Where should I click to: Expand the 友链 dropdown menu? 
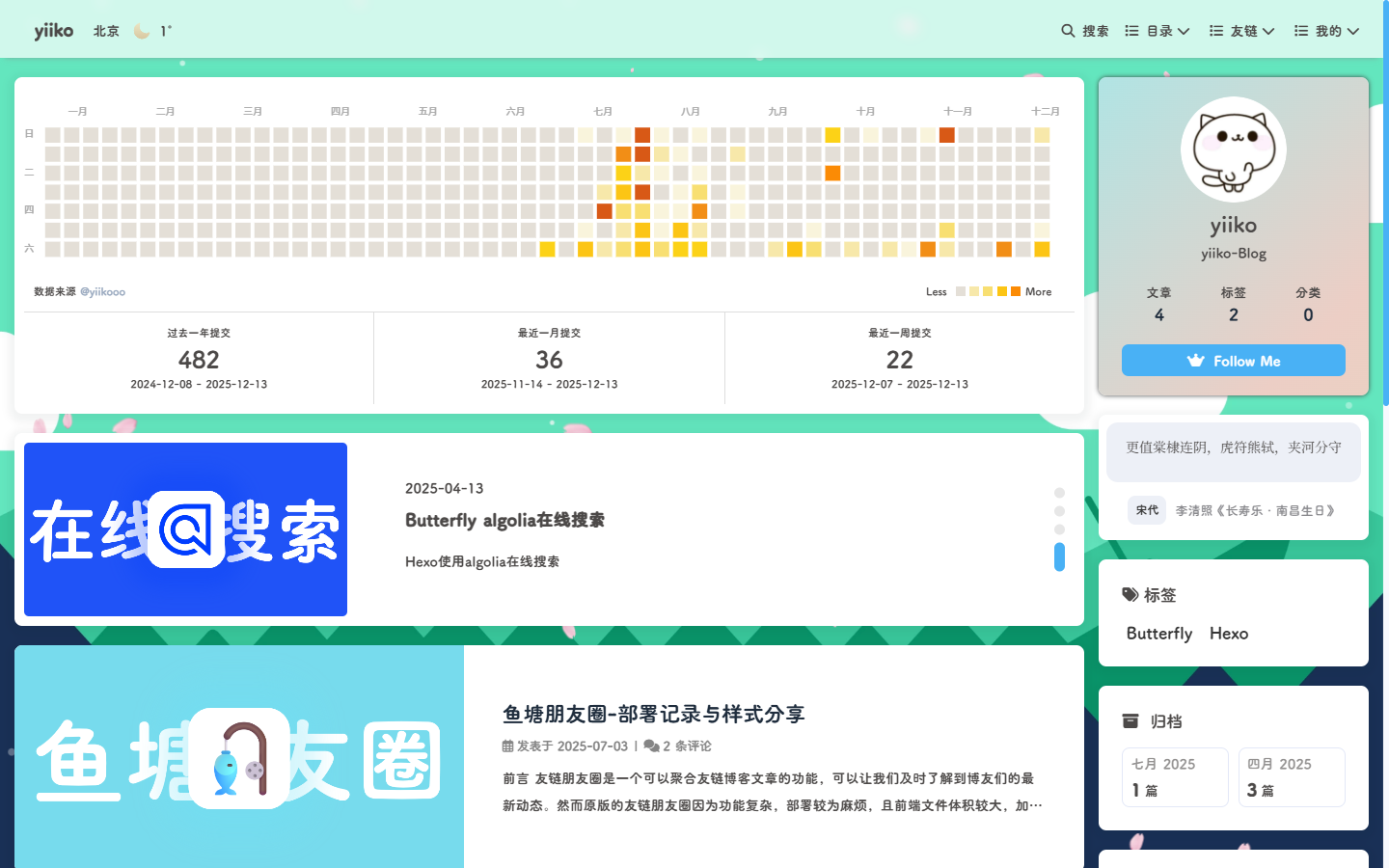click(1242, 31)
